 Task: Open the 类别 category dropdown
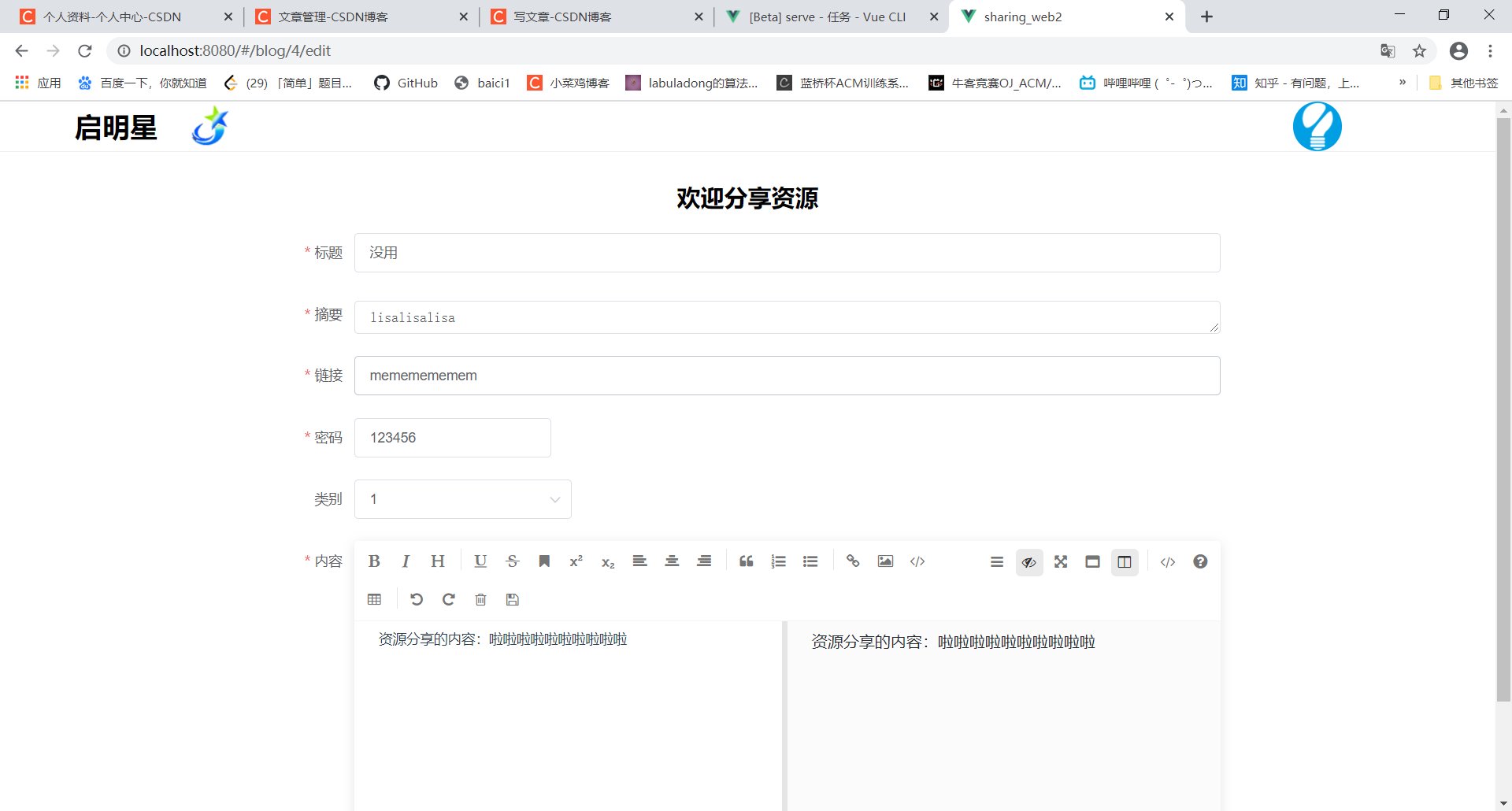pyautogui.click(x=463, y=499)
